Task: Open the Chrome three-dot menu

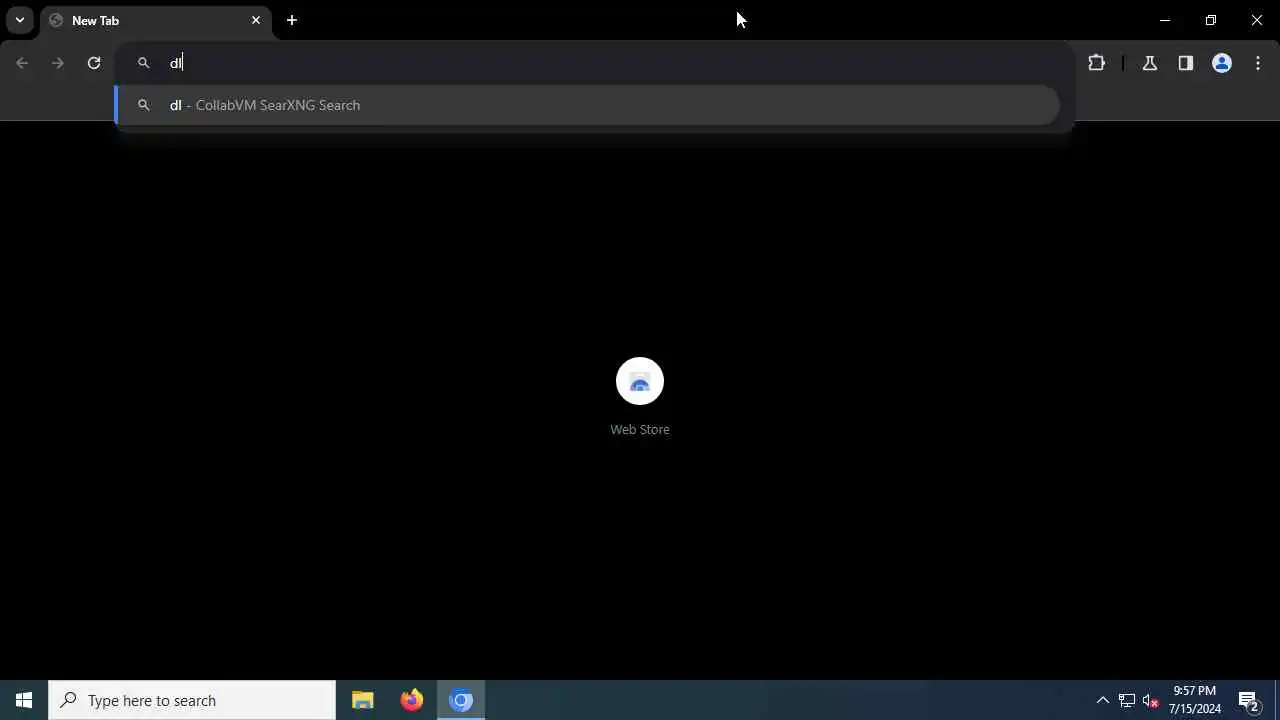Action: 1258,63
